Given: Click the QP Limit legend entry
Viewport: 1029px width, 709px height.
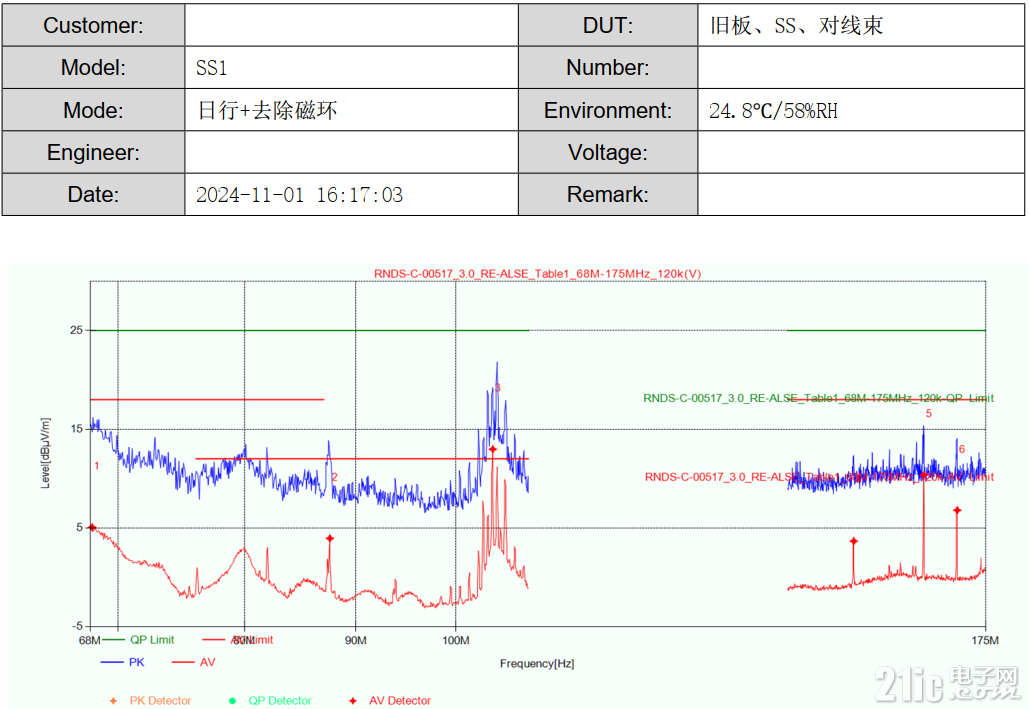Looking at the screenshot, I should pyautogui.click(x=138, y=639).
